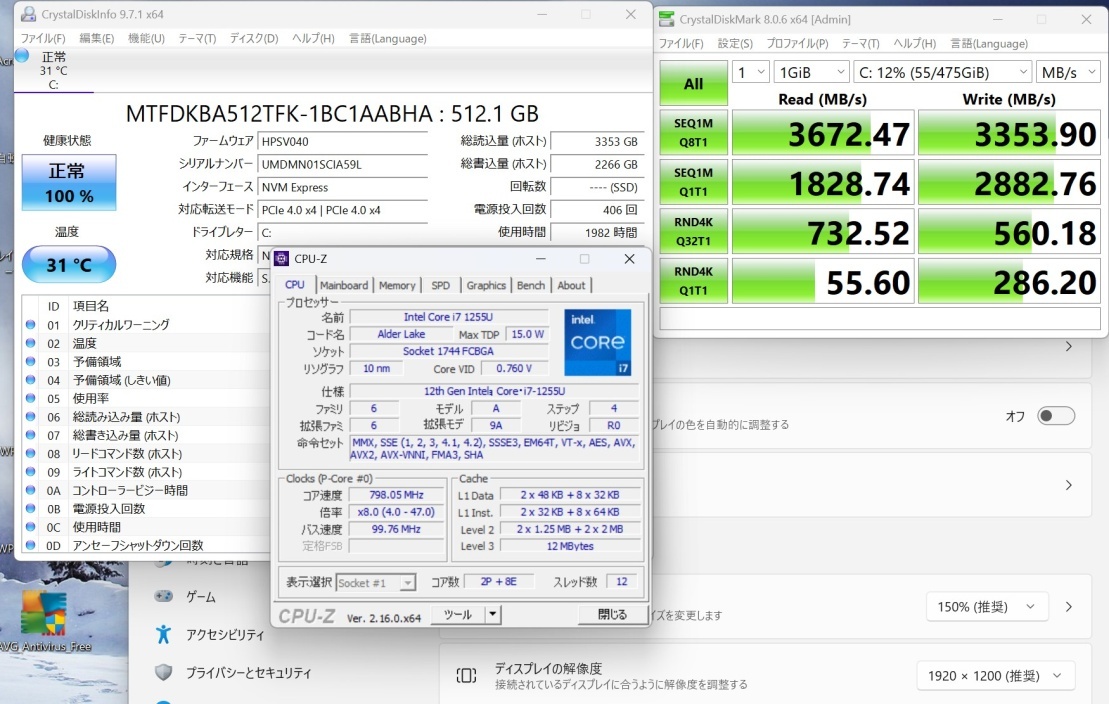
Task: Select the アクセシビリティ sidebar icon
Action: click(x=162, y=633)
